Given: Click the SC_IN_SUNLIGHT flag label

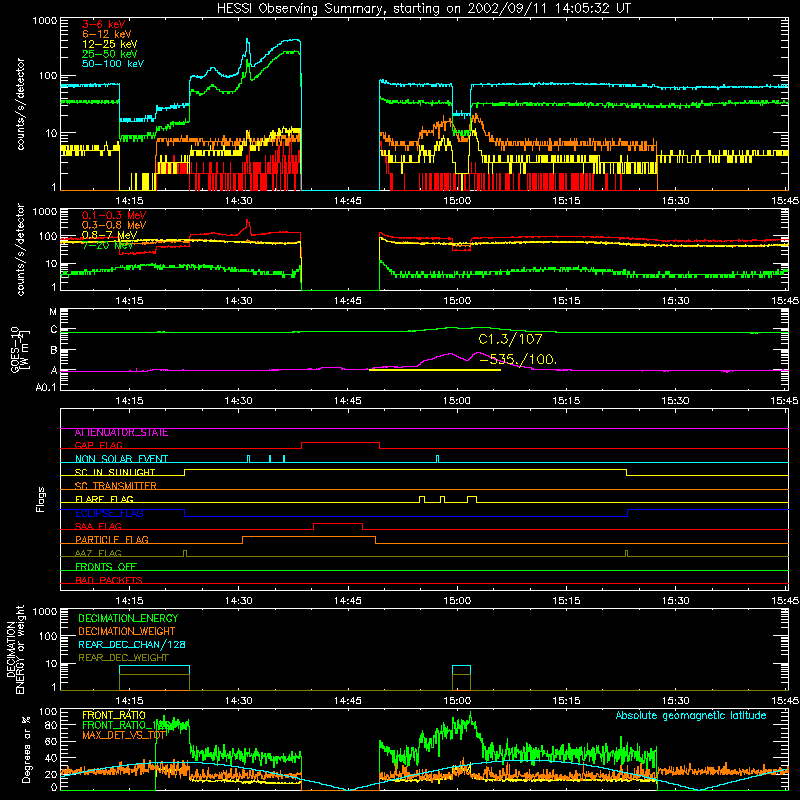Looking at the screenshot, I should 115,472.
